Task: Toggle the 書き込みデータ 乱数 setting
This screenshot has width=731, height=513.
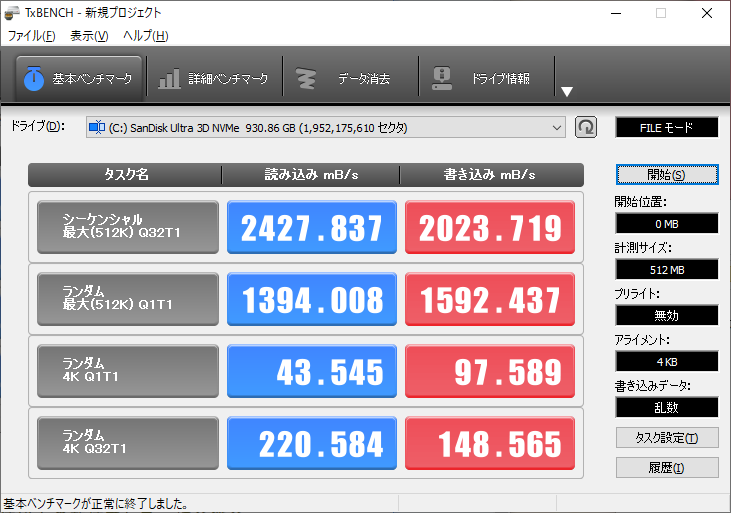Action: (666, 407)
